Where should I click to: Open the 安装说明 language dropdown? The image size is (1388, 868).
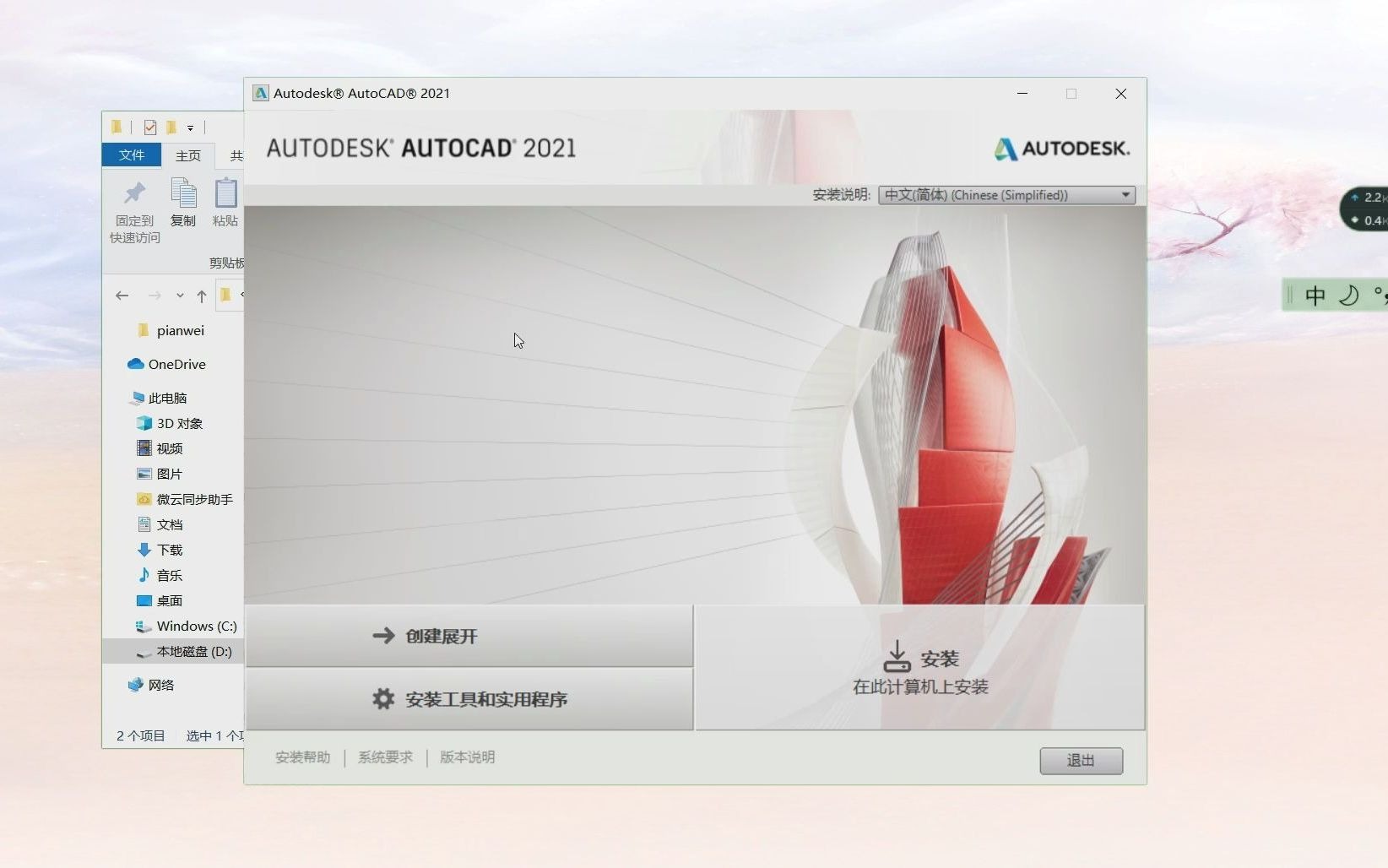click(x=1006, y=195)
